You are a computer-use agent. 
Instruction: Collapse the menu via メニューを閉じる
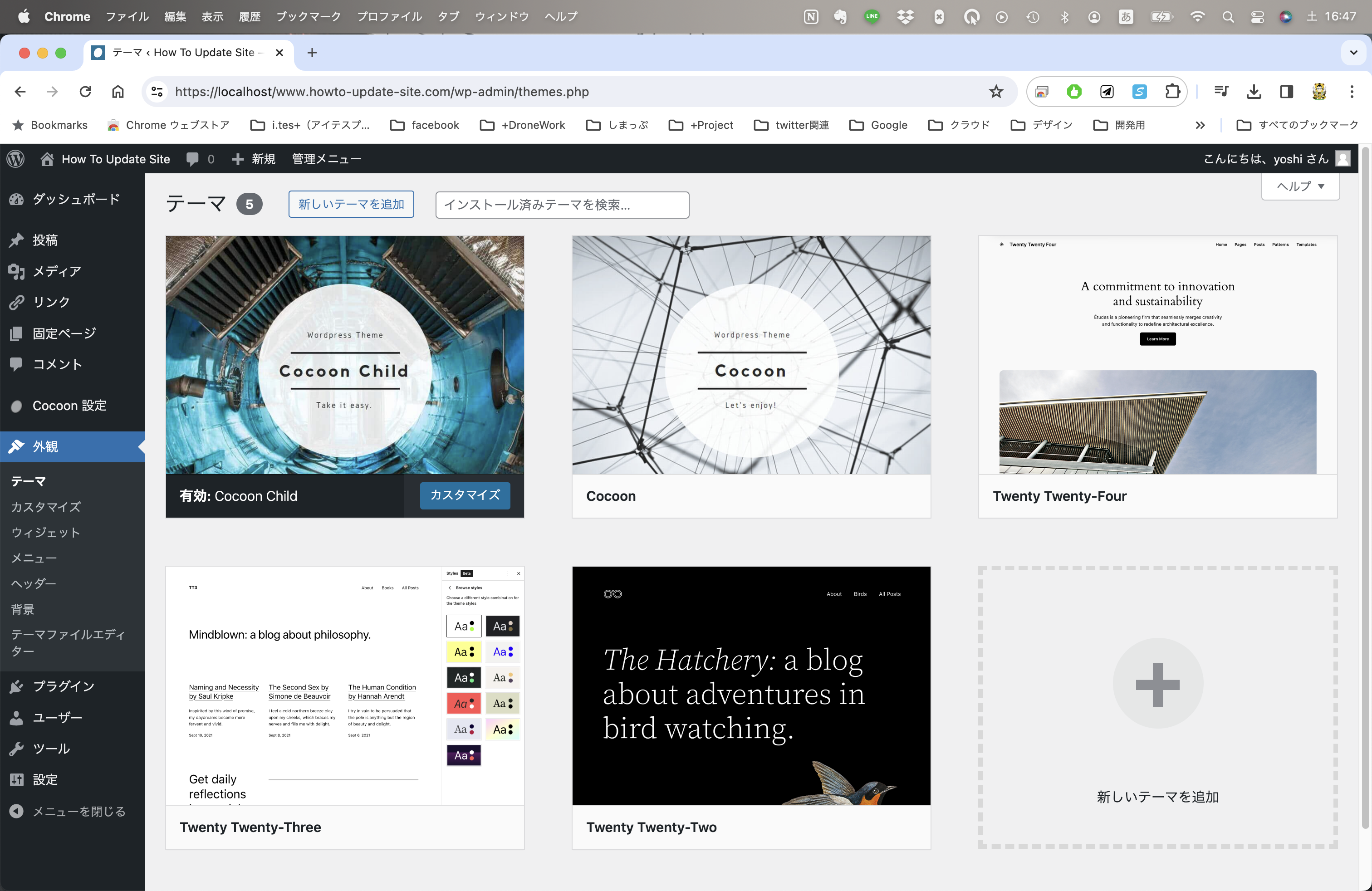click(x=78, y=812)
